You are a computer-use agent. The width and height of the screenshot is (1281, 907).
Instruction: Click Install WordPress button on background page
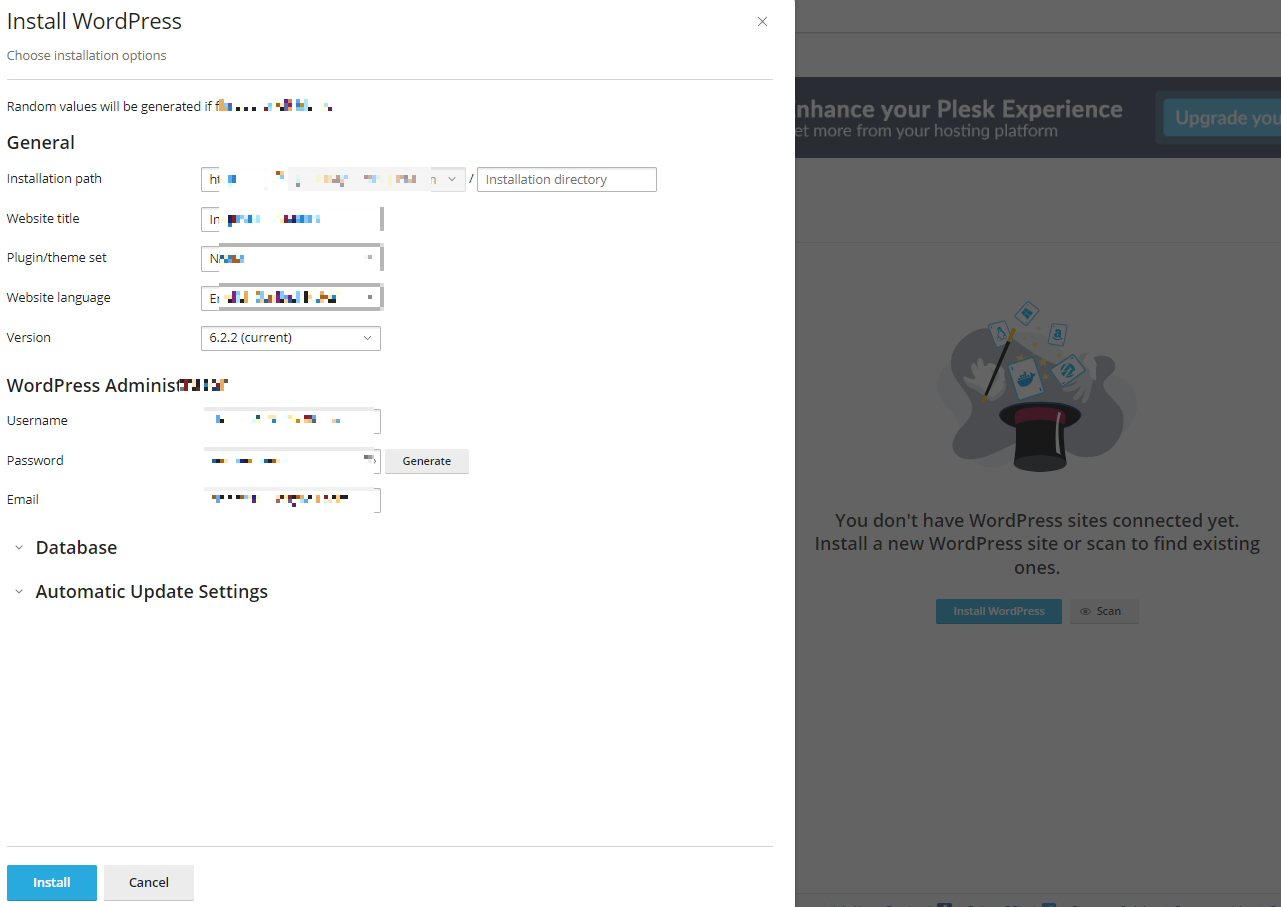point(999,611)
